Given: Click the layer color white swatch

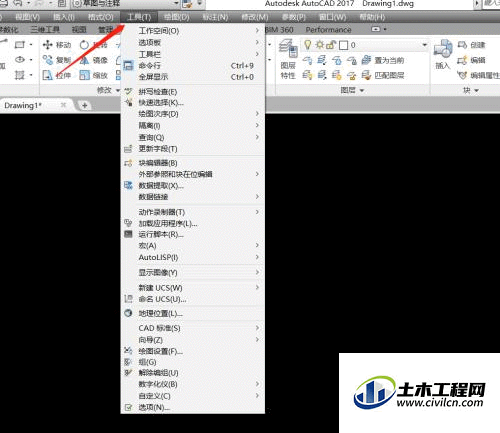Looking at the screenshot, I should [343, 45].
